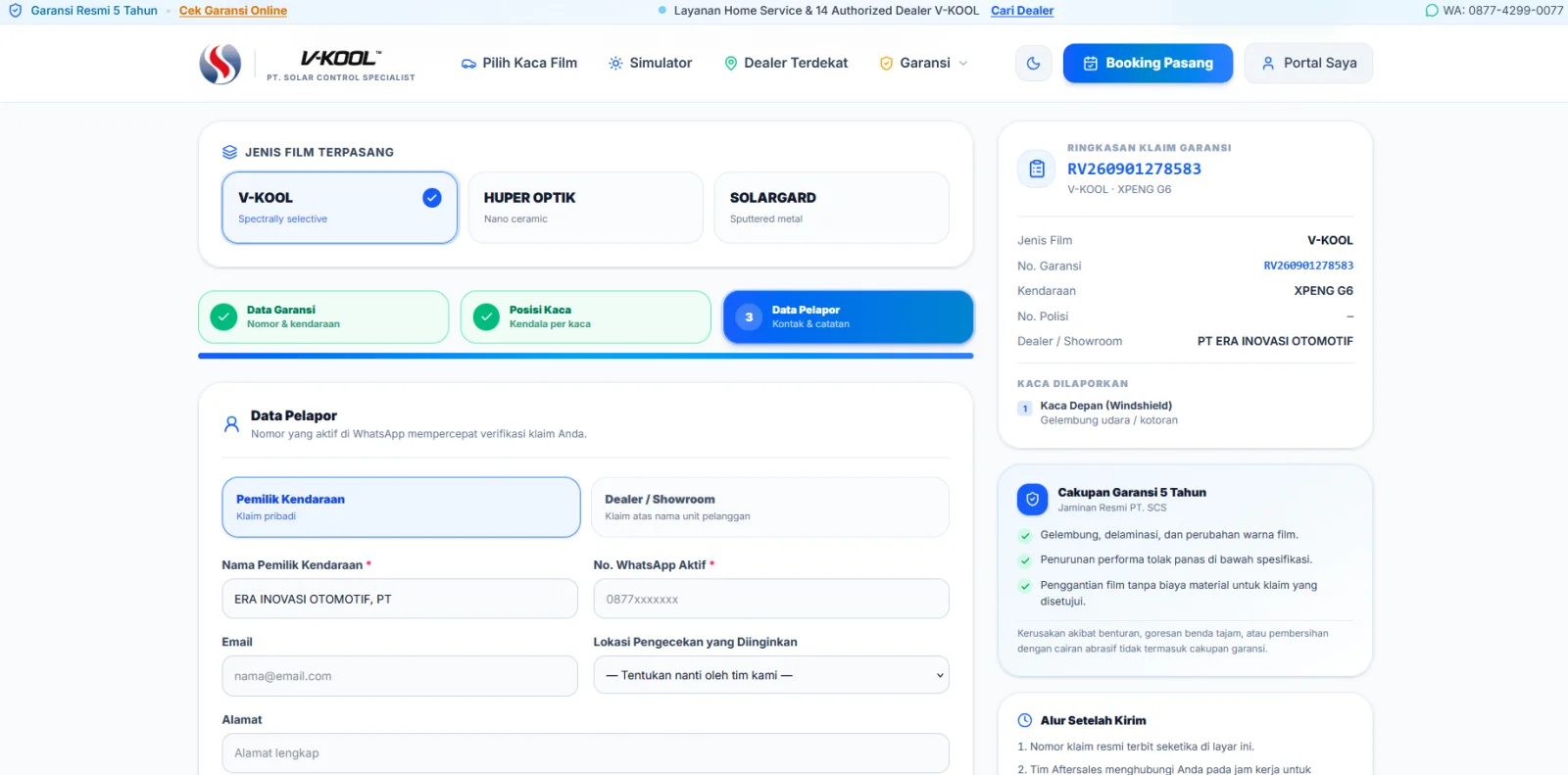Open the Lokasi Pengecekan yang Diinginkan dropdown
This screenshot has height=775, width=1568.
click(x=771, y=675)
